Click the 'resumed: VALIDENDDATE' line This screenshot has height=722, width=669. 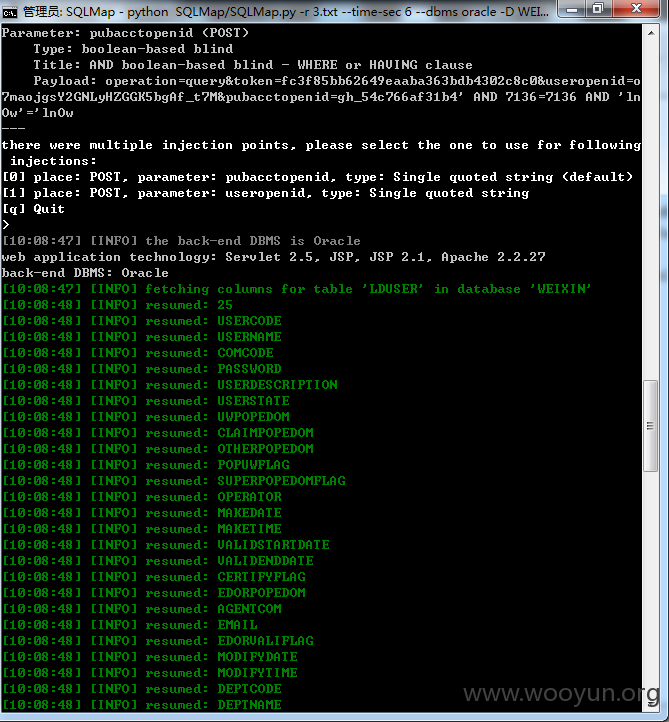click(x=158, y=561)
